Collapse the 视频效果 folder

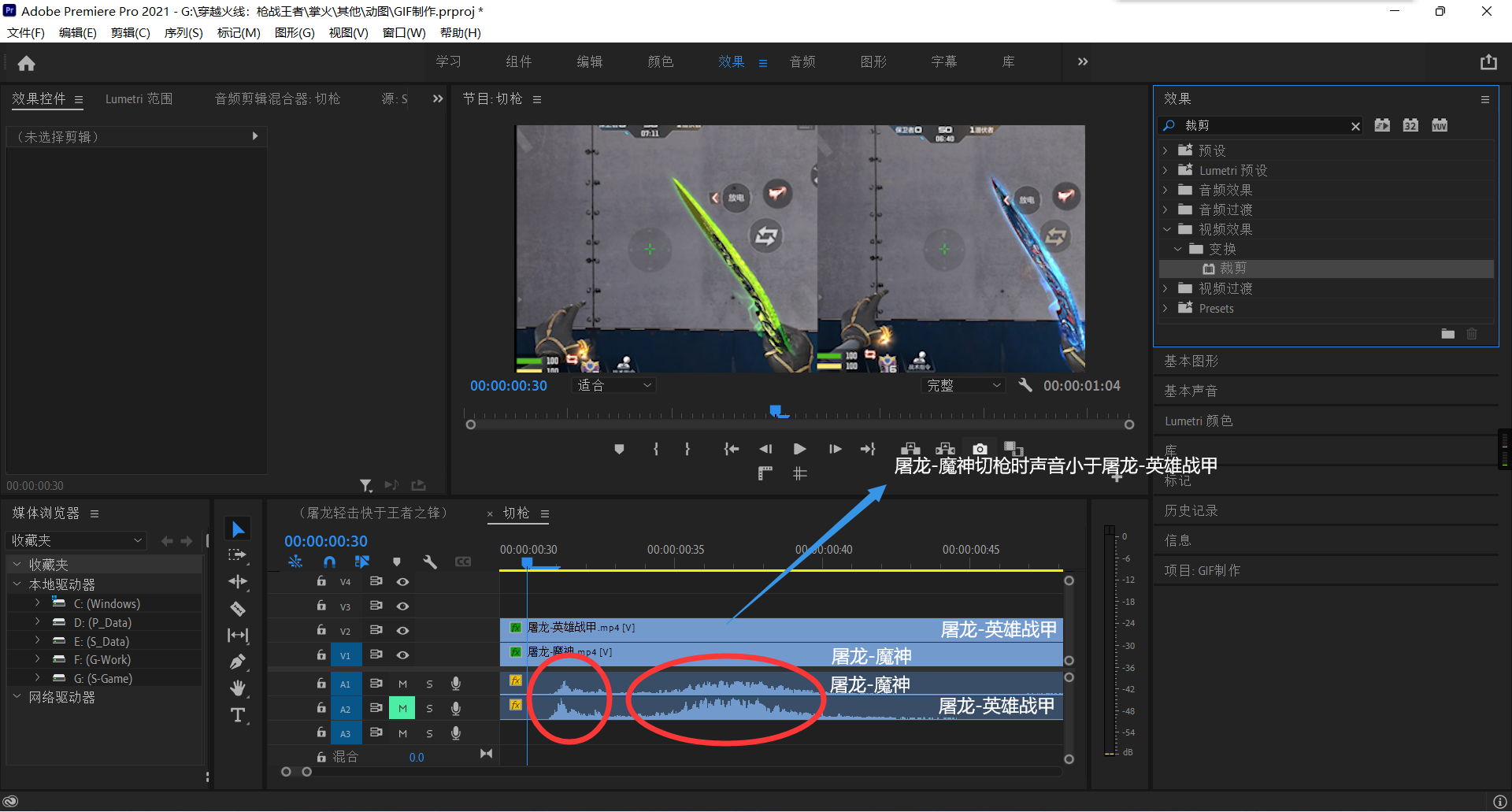click(1166, 229)
